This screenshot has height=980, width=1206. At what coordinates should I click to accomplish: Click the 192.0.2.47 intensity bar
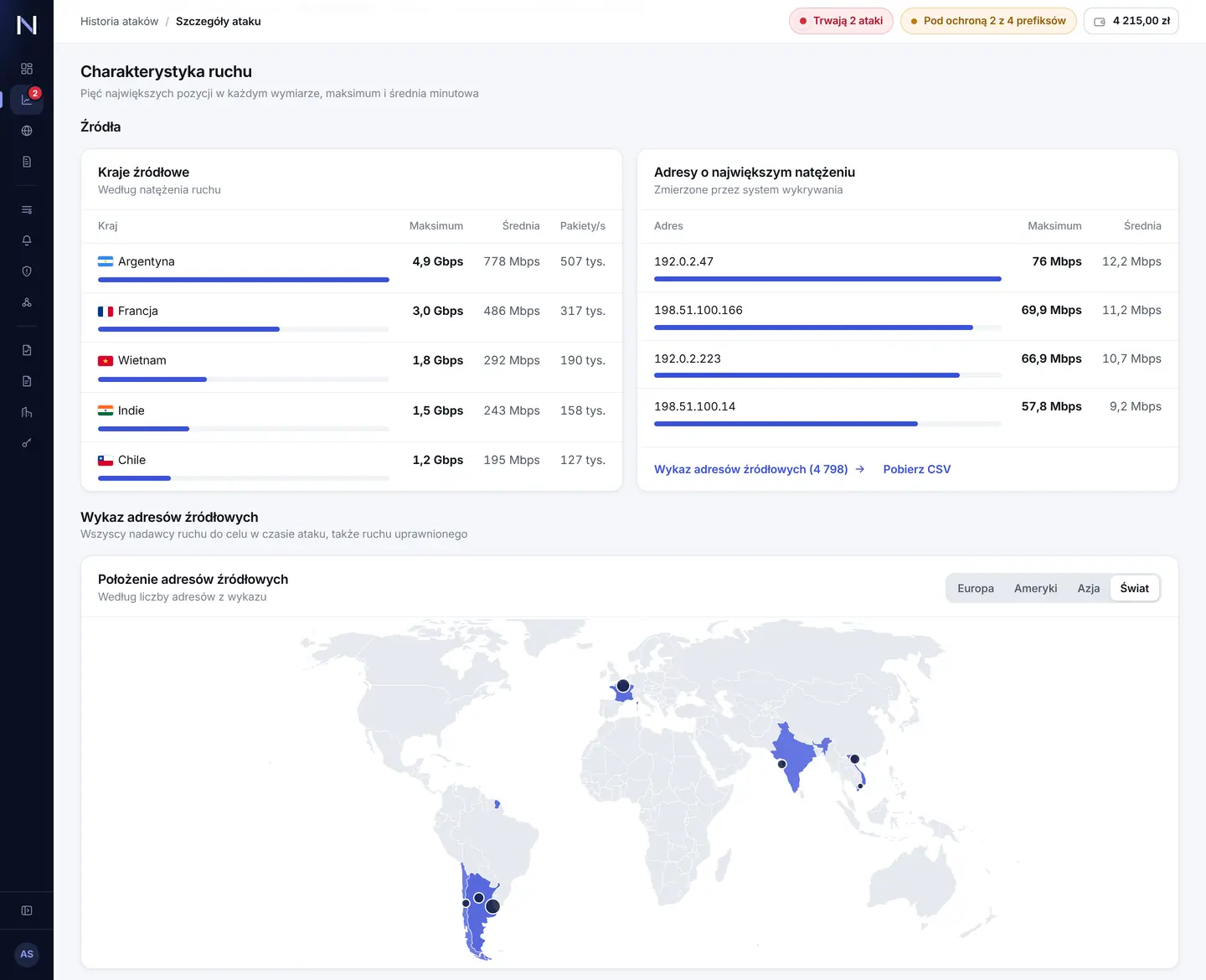[x=827, y=279]
